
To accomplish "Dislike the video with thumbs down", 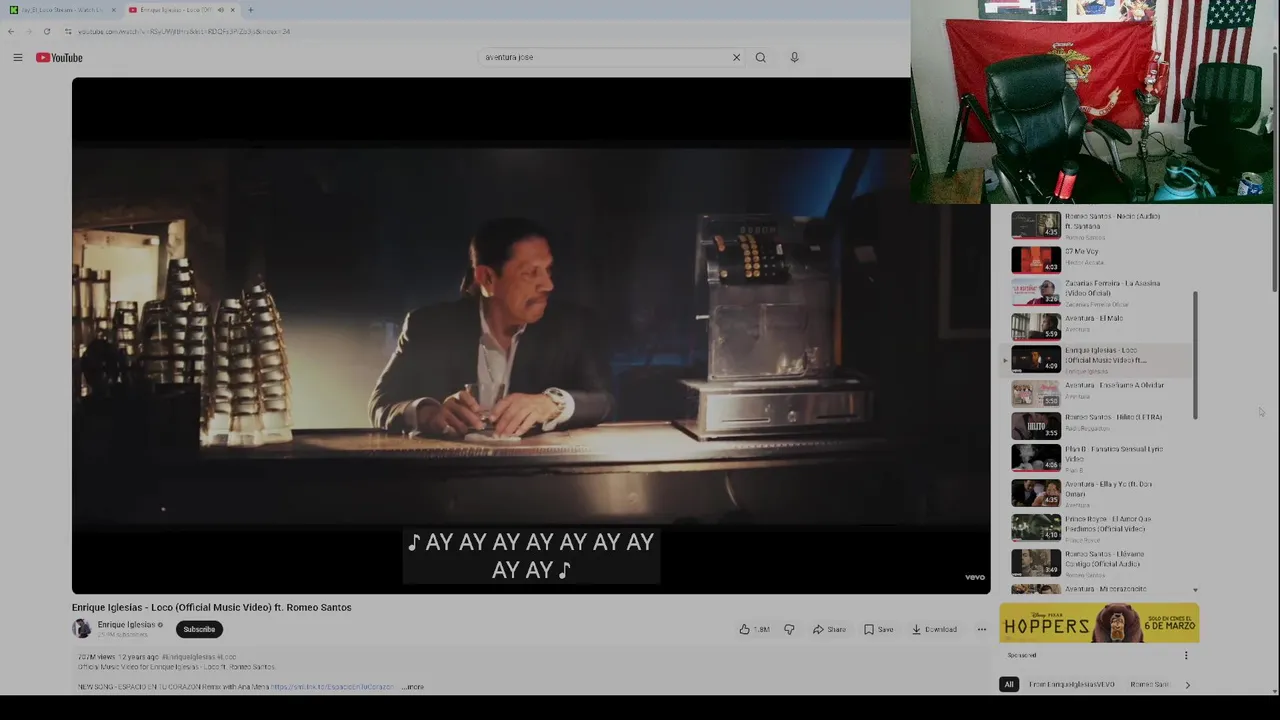I will (789, 629).
